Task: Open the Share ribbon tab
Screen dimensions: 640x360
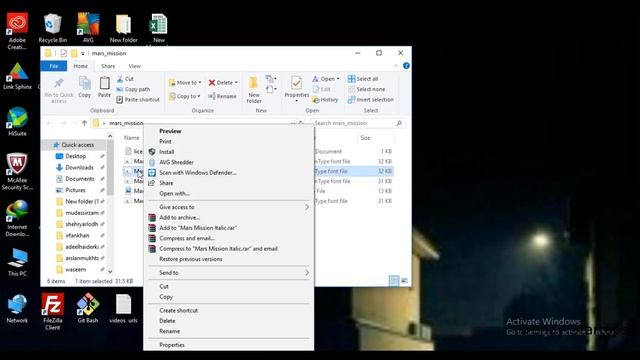Action: pyautogui.click(x=108, y=66)
